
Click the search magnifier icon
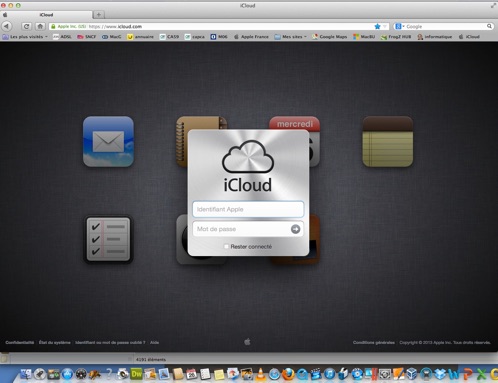coord(489,26)
